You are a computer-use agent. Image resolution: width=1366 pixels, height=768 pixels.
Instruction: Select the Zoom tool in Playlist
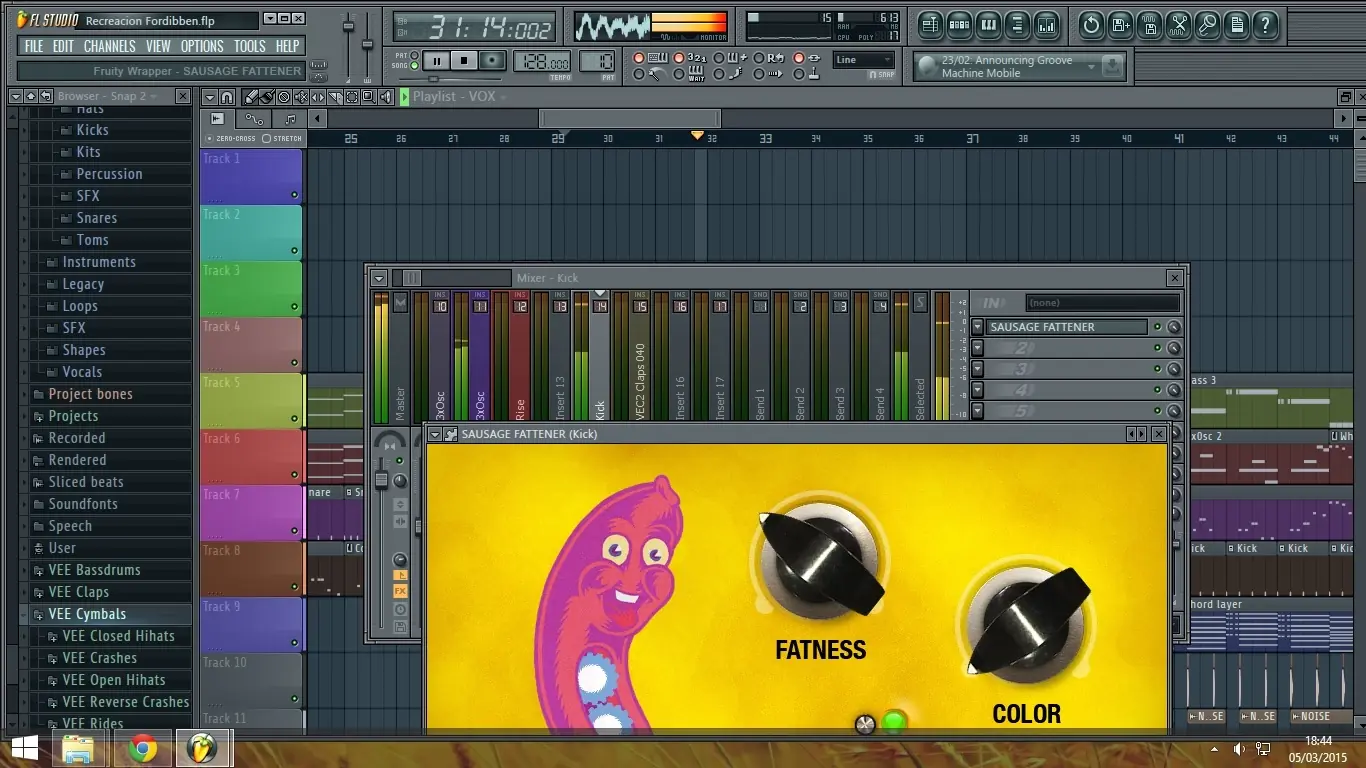tap(369, 97)
